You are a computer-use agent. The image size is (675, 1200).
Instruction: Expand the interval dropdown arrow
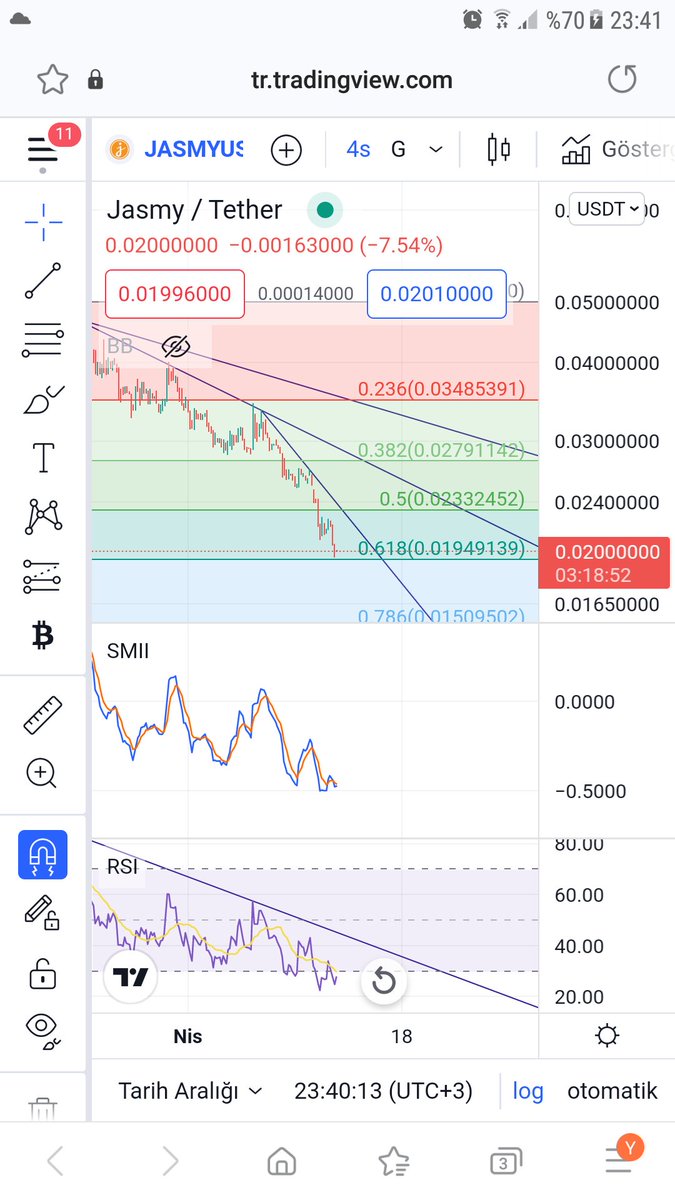pyautogui.click(x=436, y=150)
